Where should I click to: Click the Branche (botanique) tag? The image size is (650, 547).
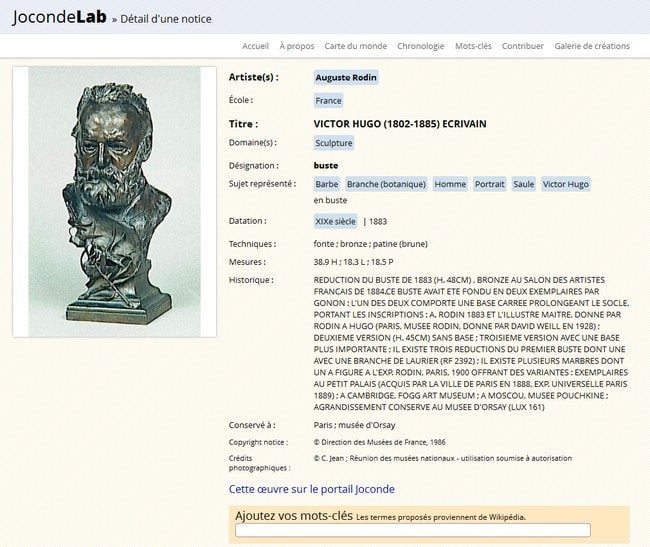pyautogui.click(x=386, y=184)
